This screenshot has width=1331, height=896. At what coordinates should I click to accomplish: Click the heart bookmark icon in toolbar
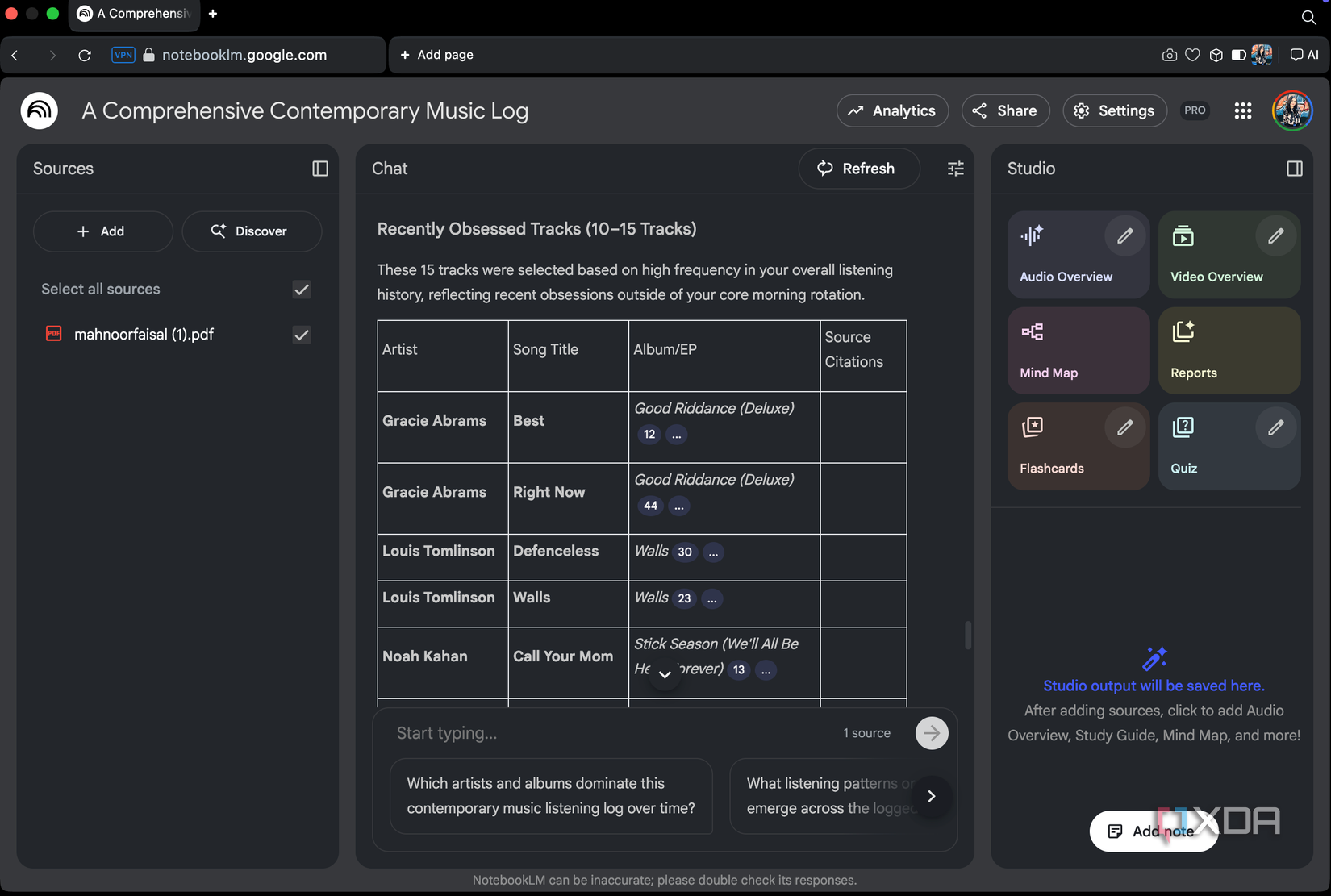tap(1192, 55)
